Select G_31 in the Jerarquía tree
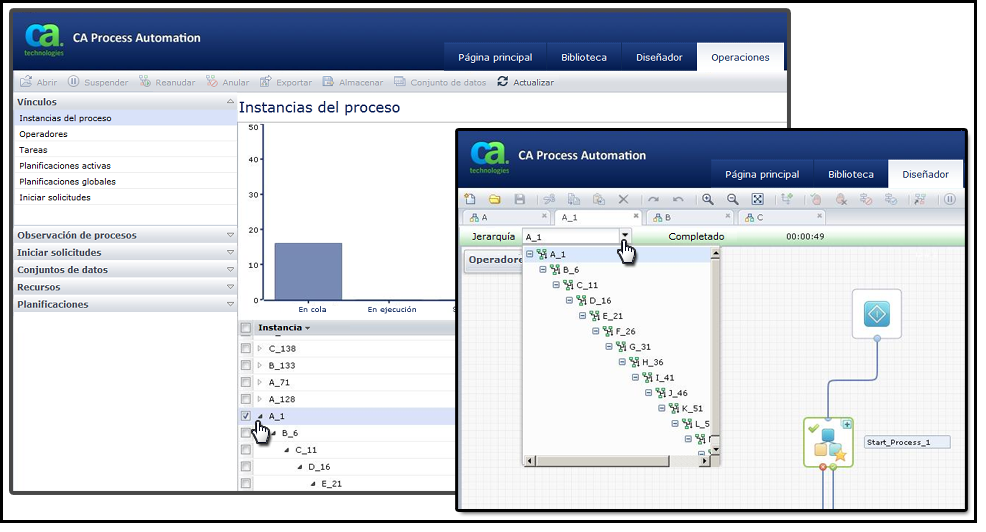The width and height of the screenshot is (986, 532). pyautogui.click(x=640, y=346)
